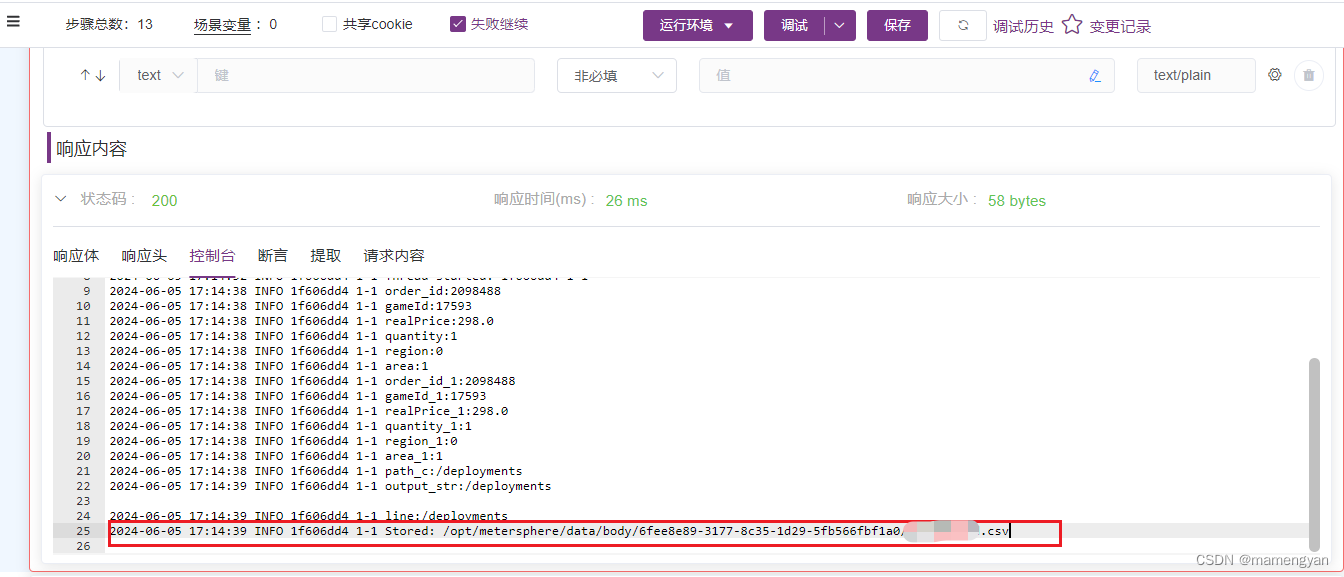This screenshot has width=1344, height=577.
Task: Open the hamburger menu
Action: point(13,22)
